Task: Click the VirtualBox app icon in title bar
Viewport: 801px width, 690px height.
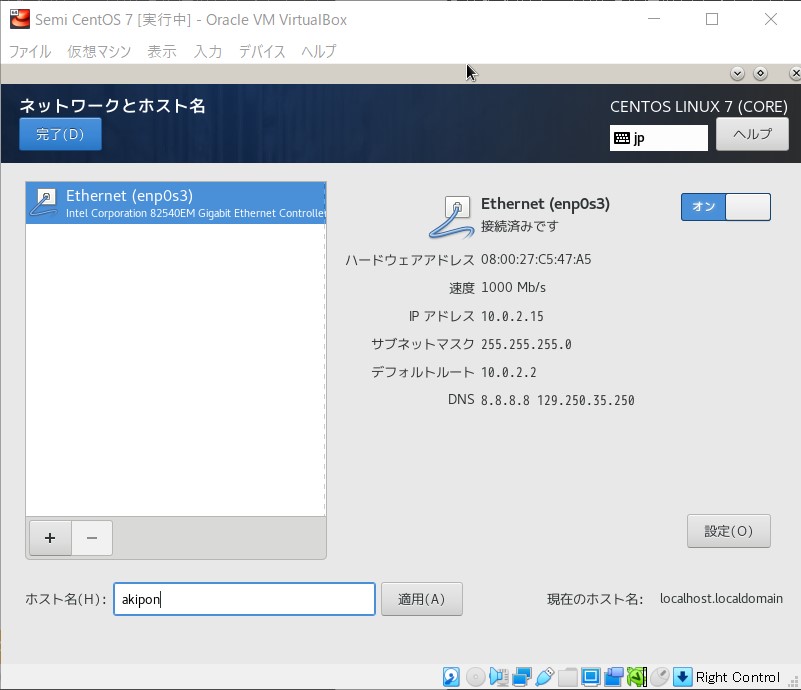Action: pyautogui.click(x=20, y=19)
